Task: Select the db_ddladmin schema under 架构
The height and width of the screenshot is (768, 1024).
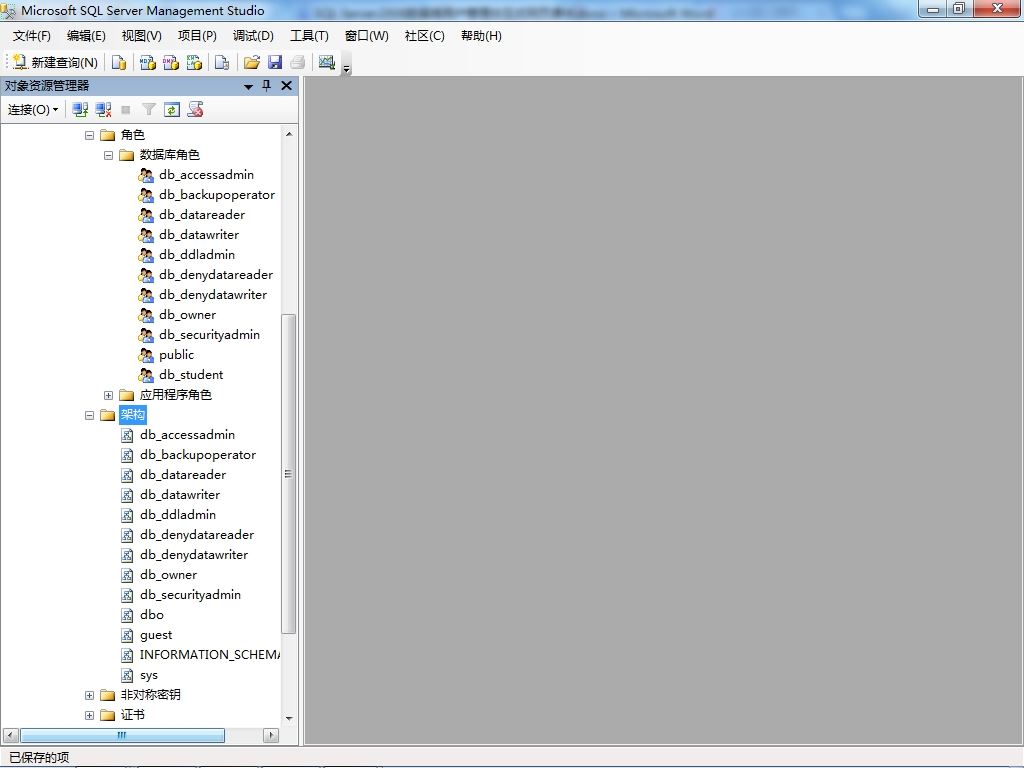Action: coord(178,515)
